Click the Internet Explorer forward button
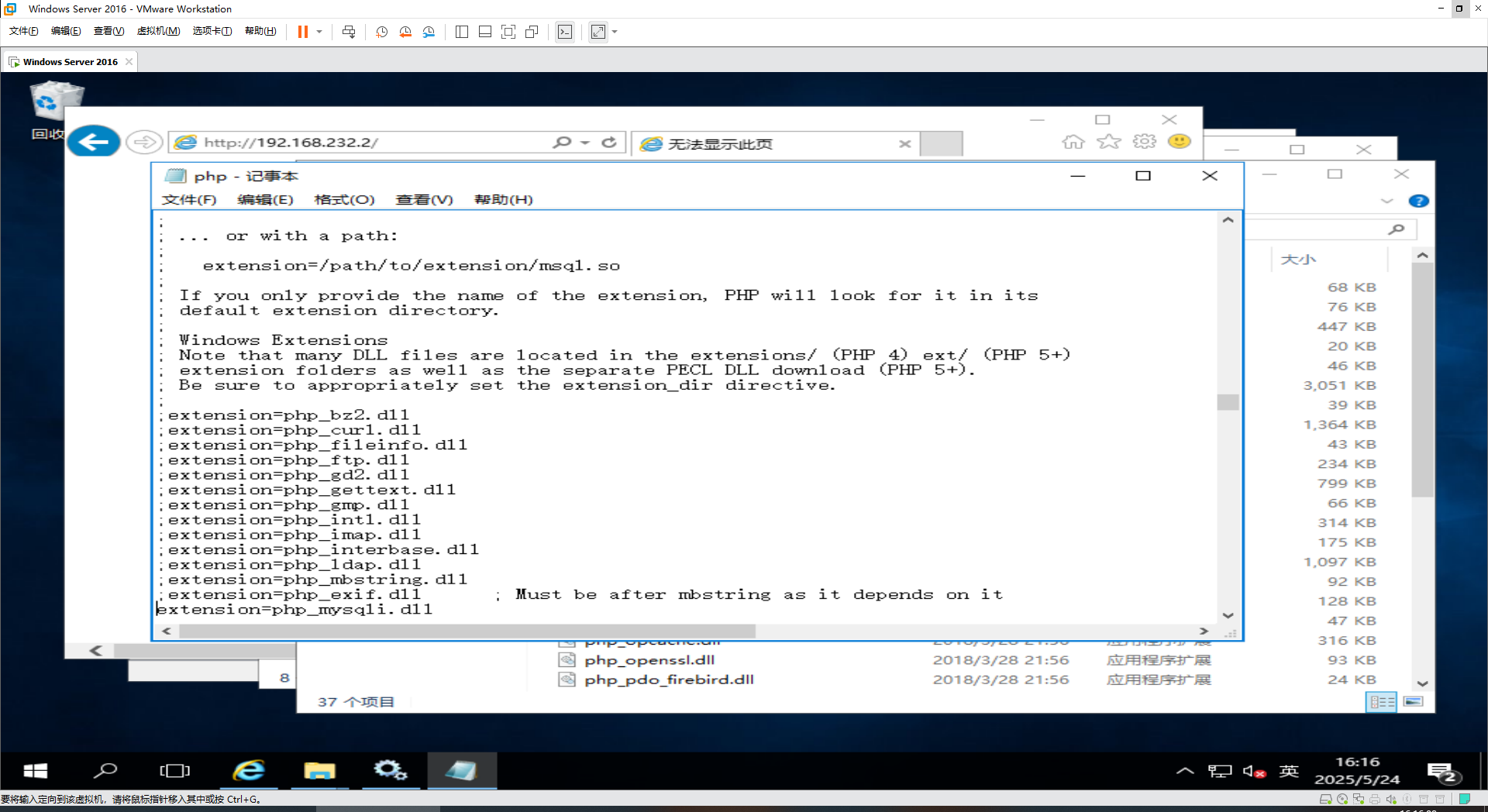 (144, 142)
